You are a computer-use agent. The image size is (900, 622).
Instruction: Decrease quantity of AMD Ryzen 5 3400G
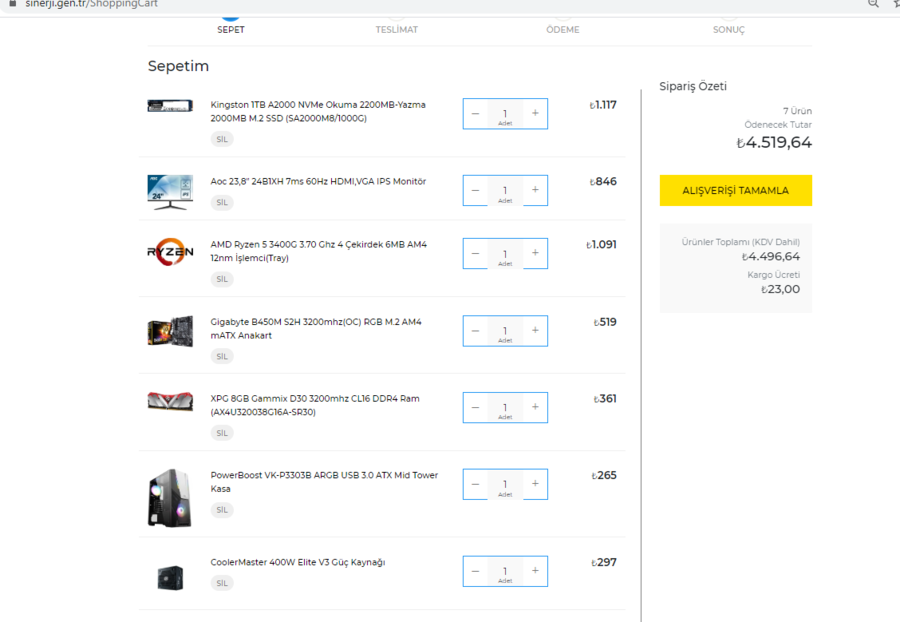pos(475,253)
